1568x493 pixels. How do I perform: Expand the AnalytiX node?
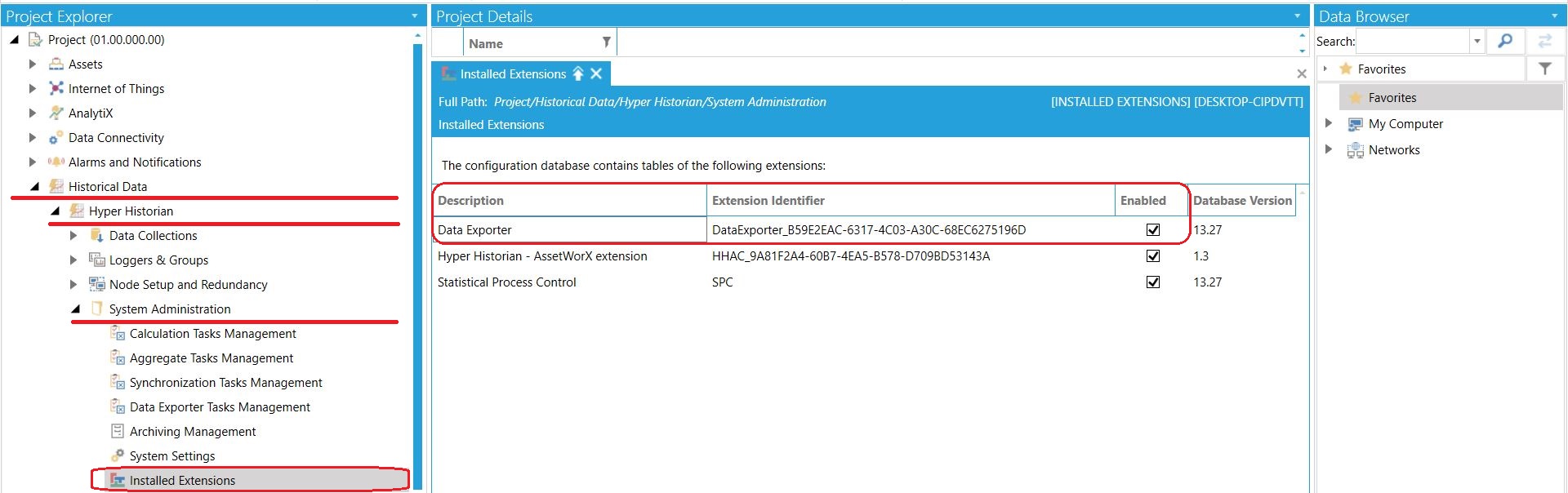coord(33,113)
